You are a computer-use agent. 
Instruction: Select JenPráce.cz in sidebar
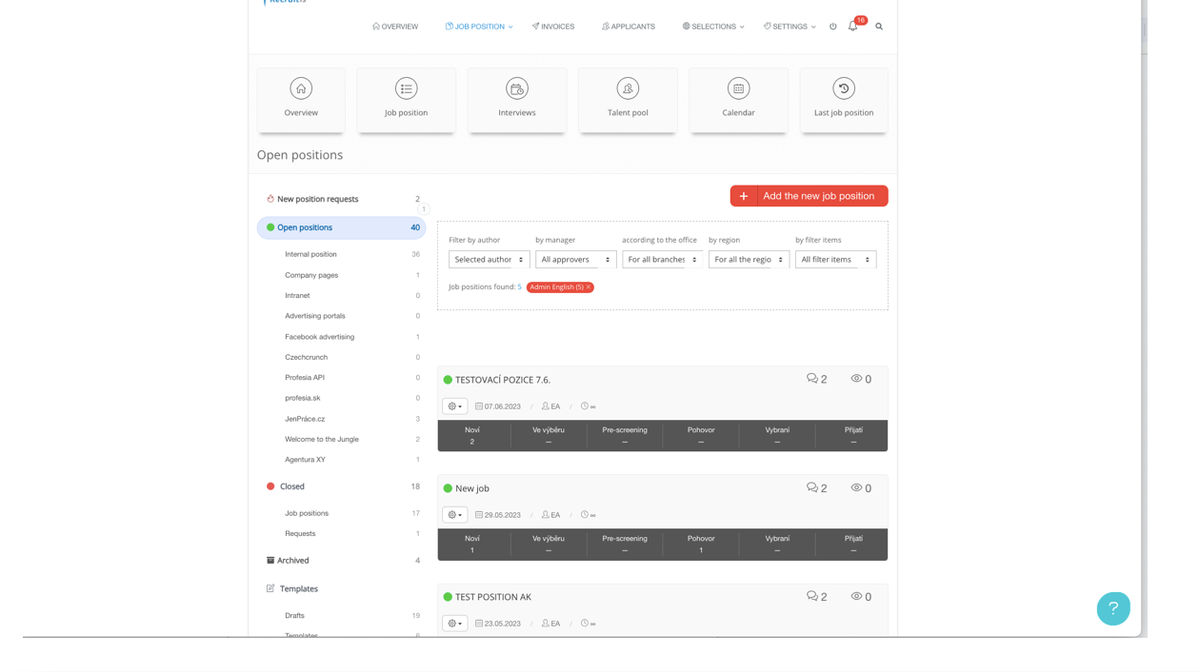click(305, 419)
